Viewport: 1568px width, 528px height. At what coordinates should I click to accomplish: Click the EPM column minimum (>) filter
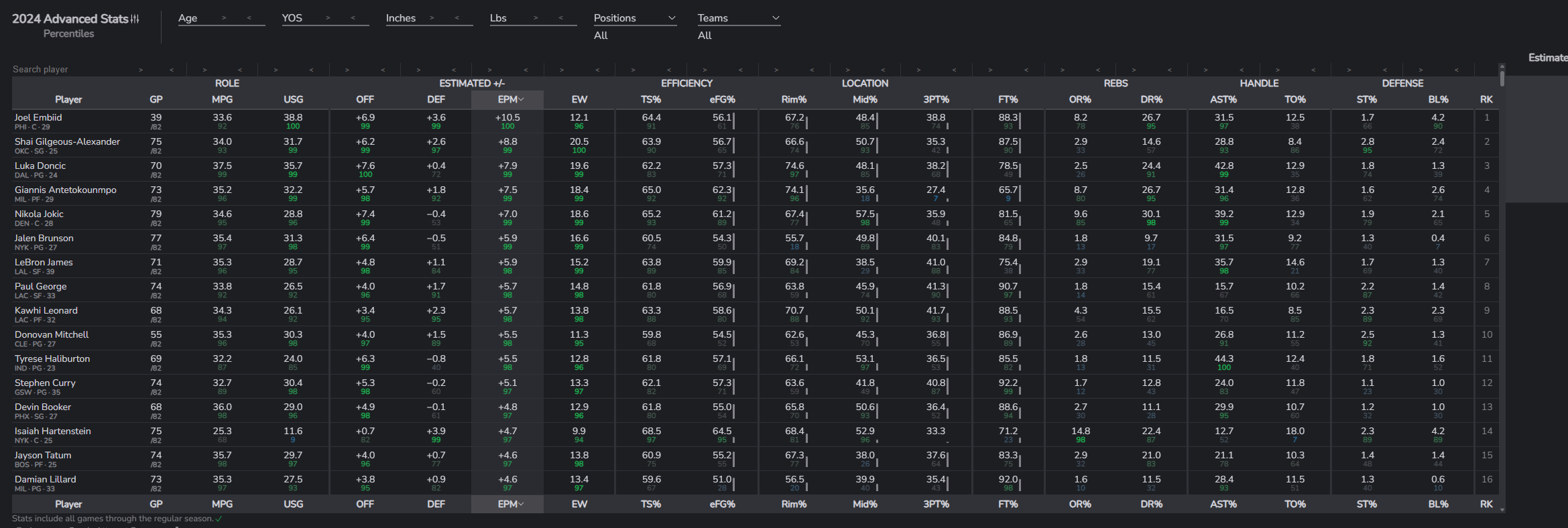(490, 70)
